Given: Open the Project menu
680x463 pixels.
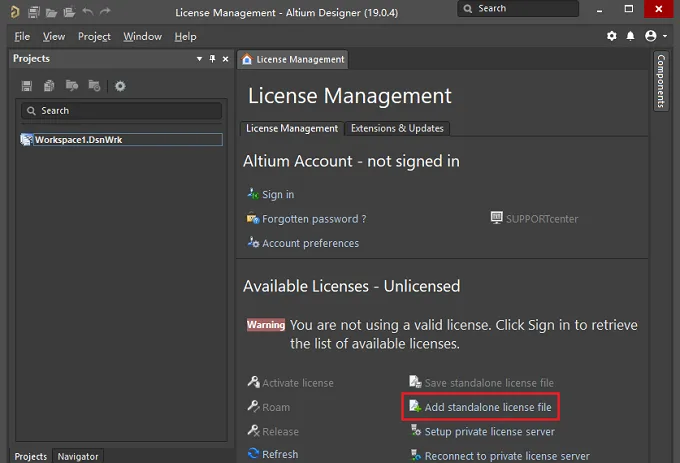Looking at the screenshot, I should [94, 36].
